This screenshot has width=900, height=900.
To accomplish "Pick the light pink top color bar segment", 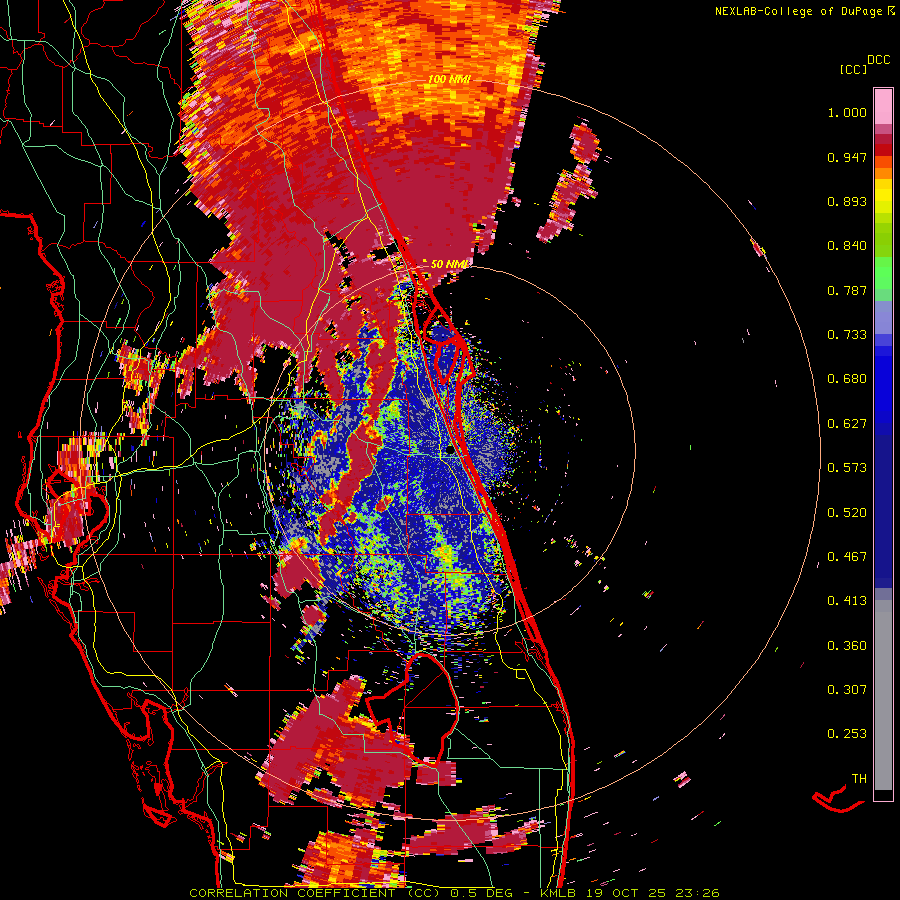I will (883, 107).
